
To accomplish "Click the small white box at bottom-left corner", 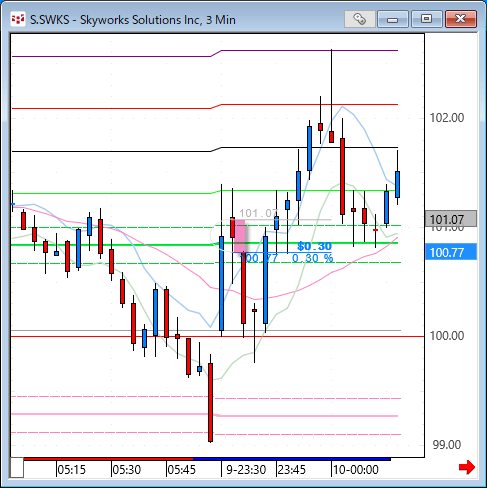I will coord(17,468).
